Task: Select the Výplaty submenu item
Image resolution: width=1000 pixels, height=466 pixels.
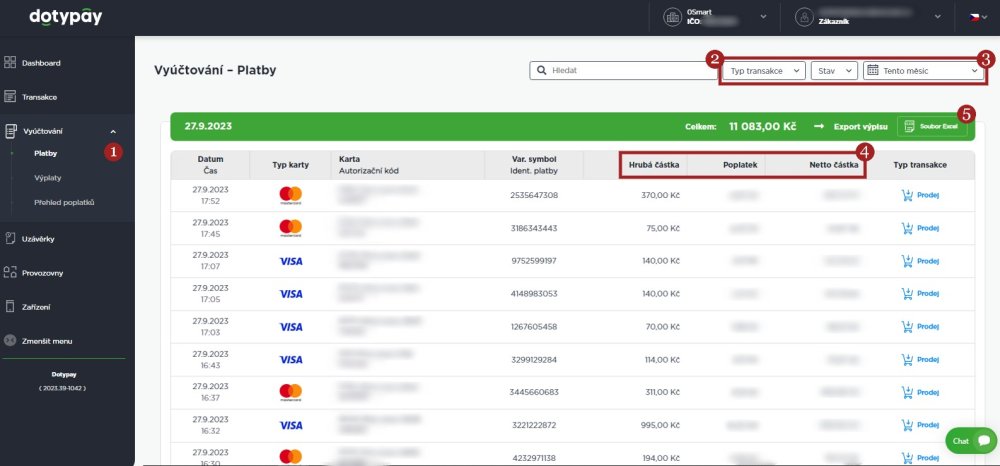Action: point(48,178)
